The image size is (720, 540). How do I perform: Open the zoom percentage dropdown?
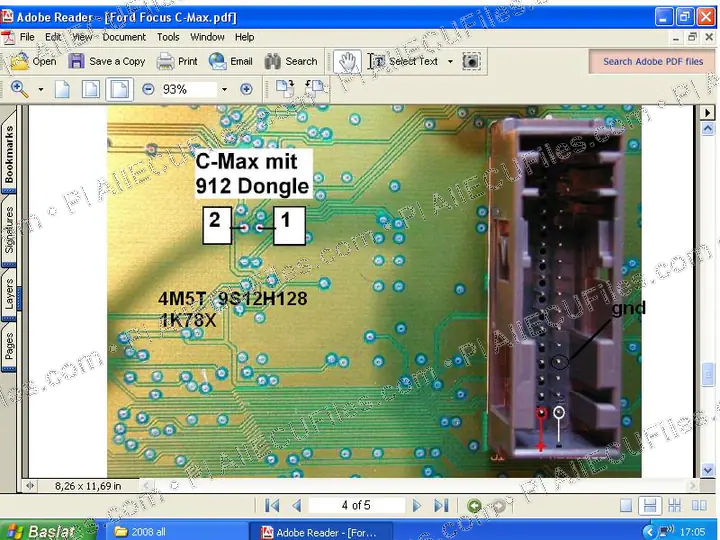(x=225, y=89)
